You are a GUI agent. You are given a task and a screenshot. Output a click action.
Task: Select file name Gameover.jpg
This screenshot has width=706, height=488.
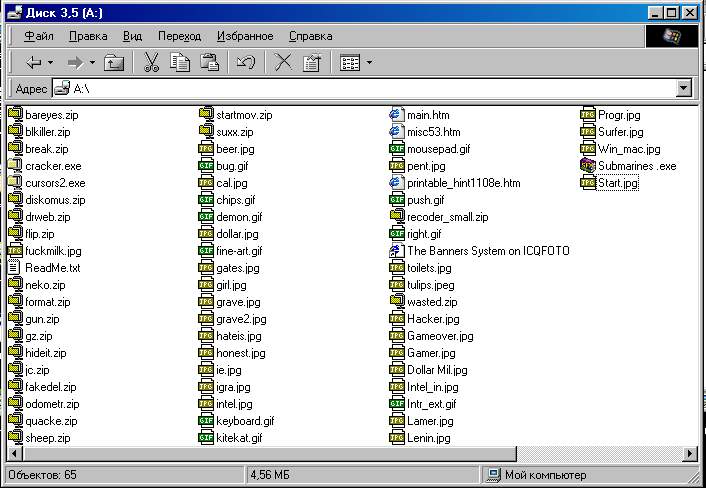coord(440,336)
